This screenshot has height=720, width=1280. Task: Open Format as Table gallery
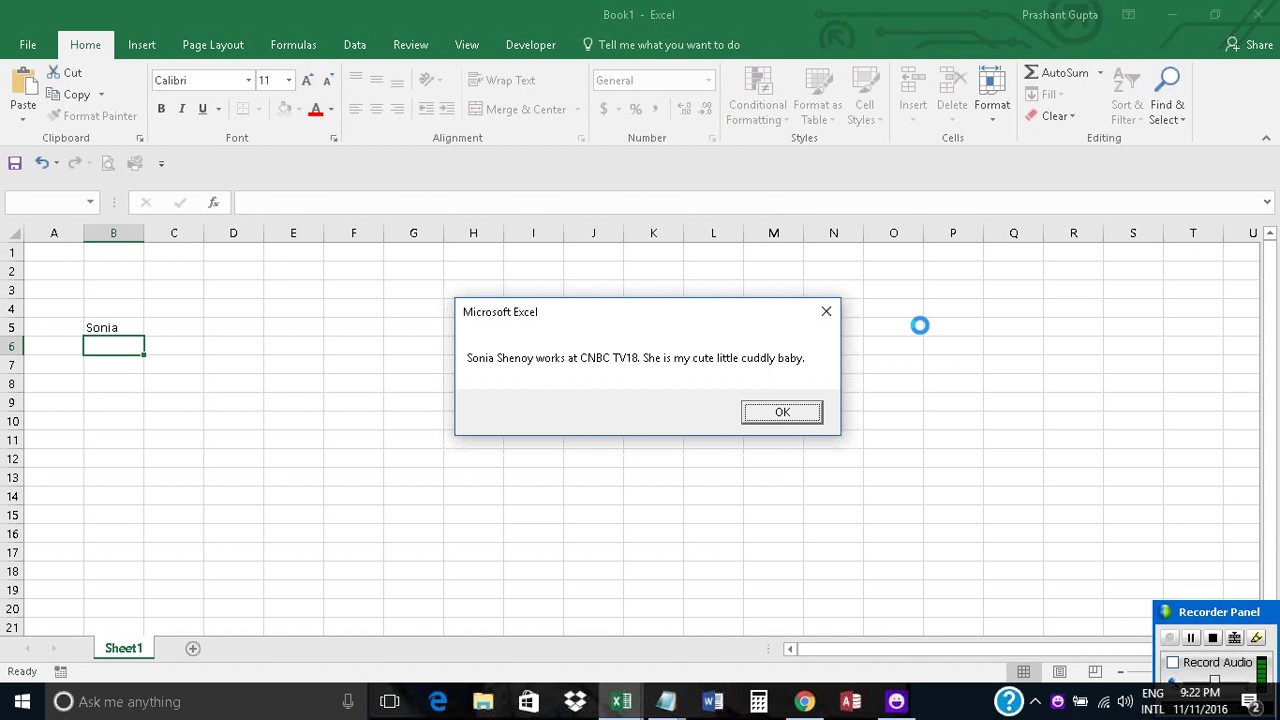coord(818,96)
